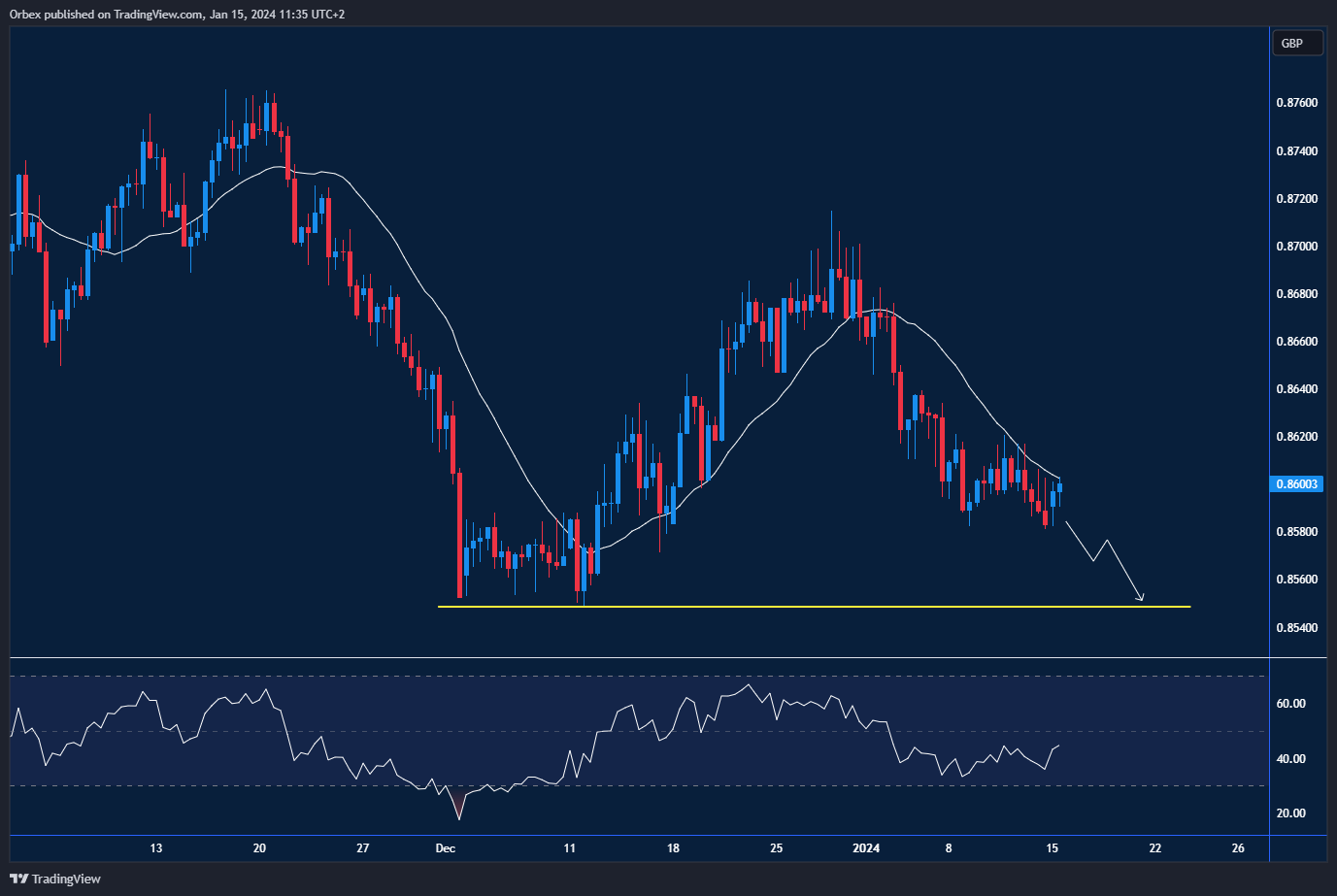Select the 0.85400 price axis label

click(1296, 627)
